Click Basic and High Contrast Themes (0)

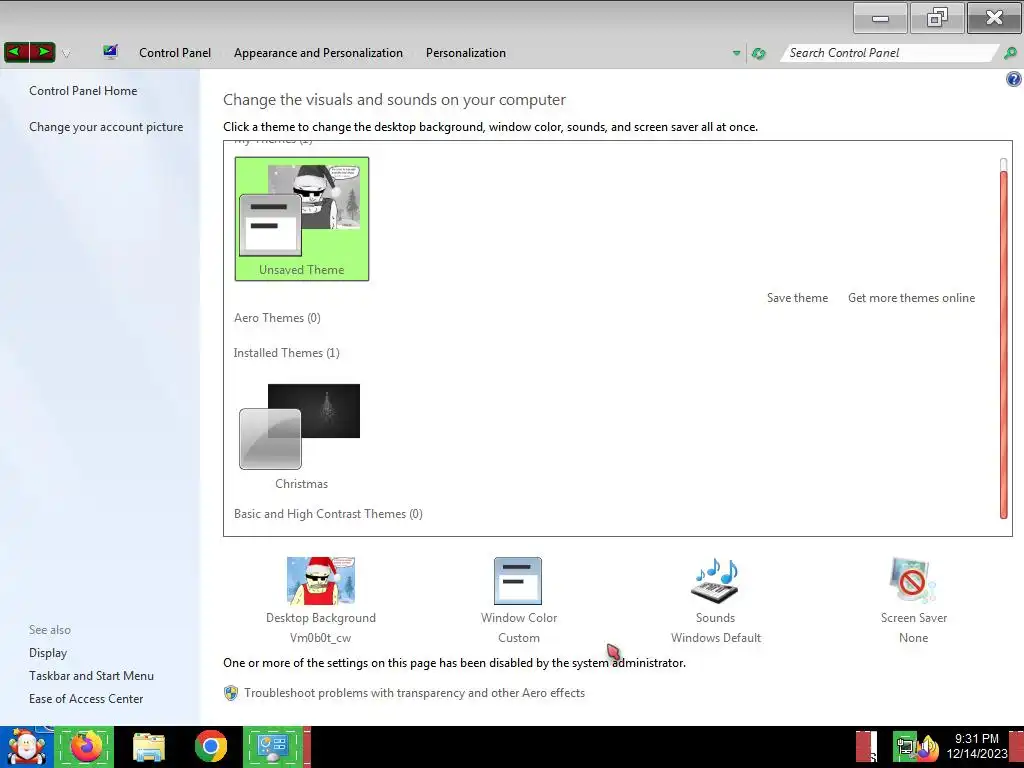(328, 514)
